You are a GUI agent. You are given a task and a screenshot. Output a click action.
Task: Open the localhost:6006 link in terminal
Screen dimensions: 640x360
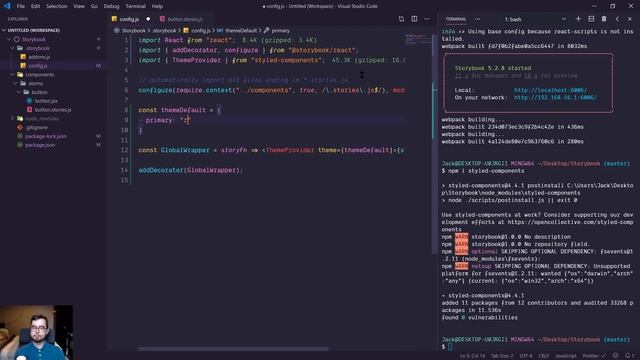tap(550, 90)
